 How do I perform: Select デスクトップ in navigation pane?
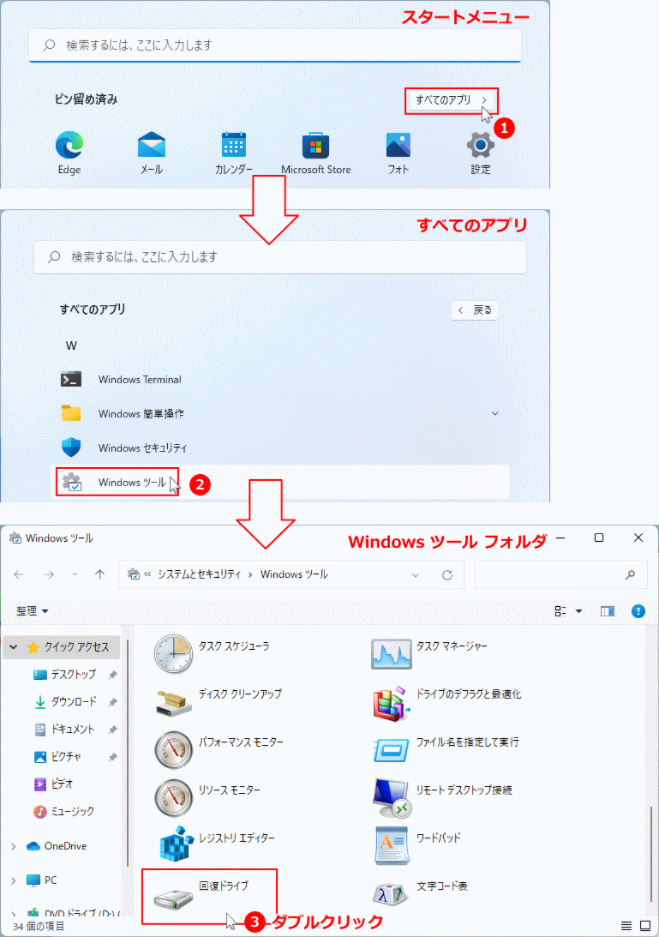point(65,674)
